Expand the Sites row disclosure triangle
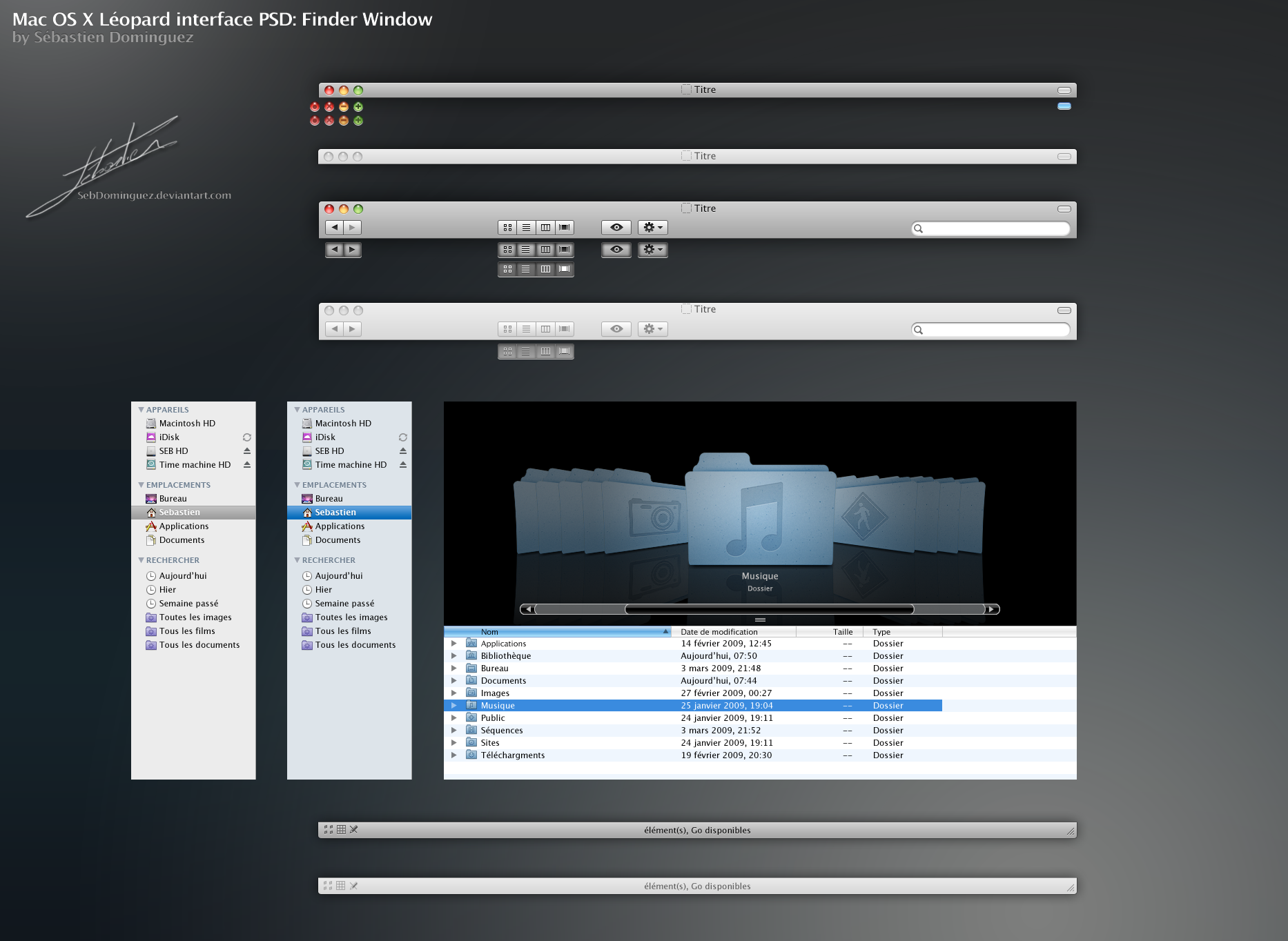Image resolution: width=1288 pixels, height=941 pixels. coord(453,743)
